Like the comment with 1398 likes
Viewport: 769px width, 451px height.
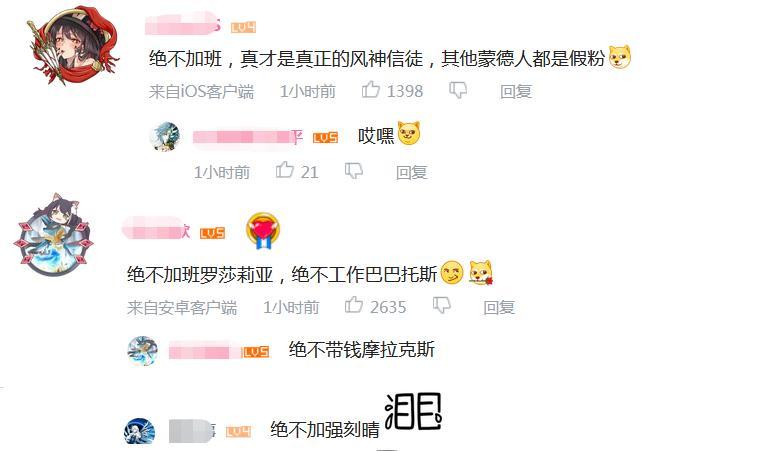coord(371,90)
